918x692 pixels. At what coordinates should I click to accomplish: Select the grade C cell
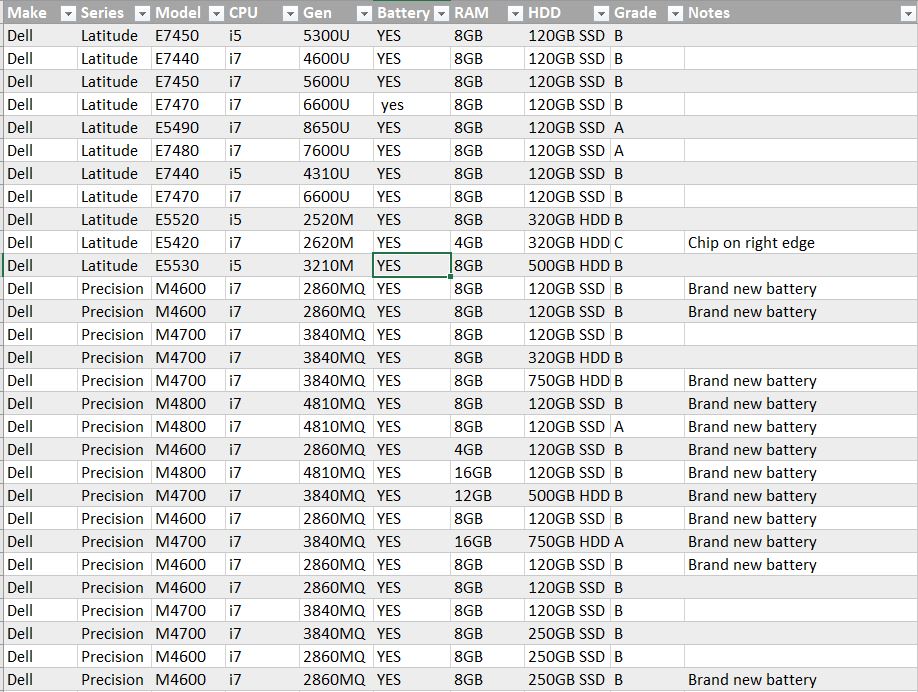(x=648, y=242)
